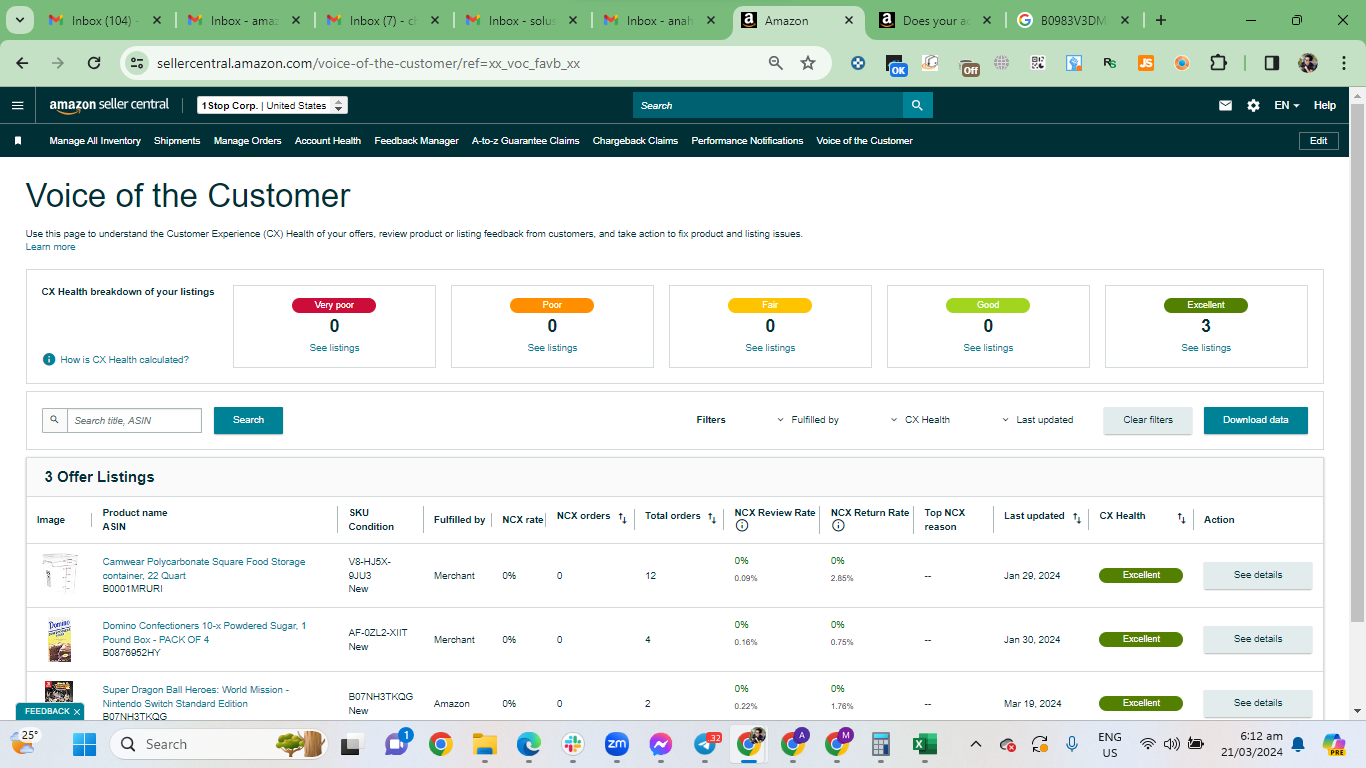Open Camwear Polycarbonate Square Food Storage product link
Image resolution: width=1366 pixels, height=768 pixels.
[x=204, y=569]
